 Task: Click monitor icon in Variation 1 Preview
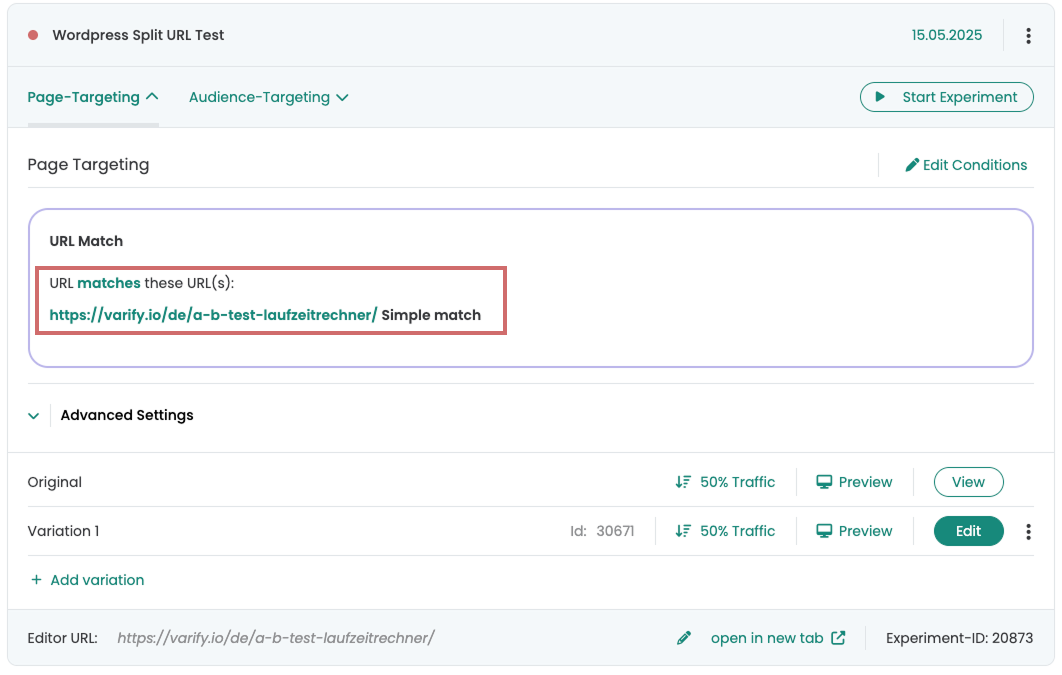click(x=824, y=531)
